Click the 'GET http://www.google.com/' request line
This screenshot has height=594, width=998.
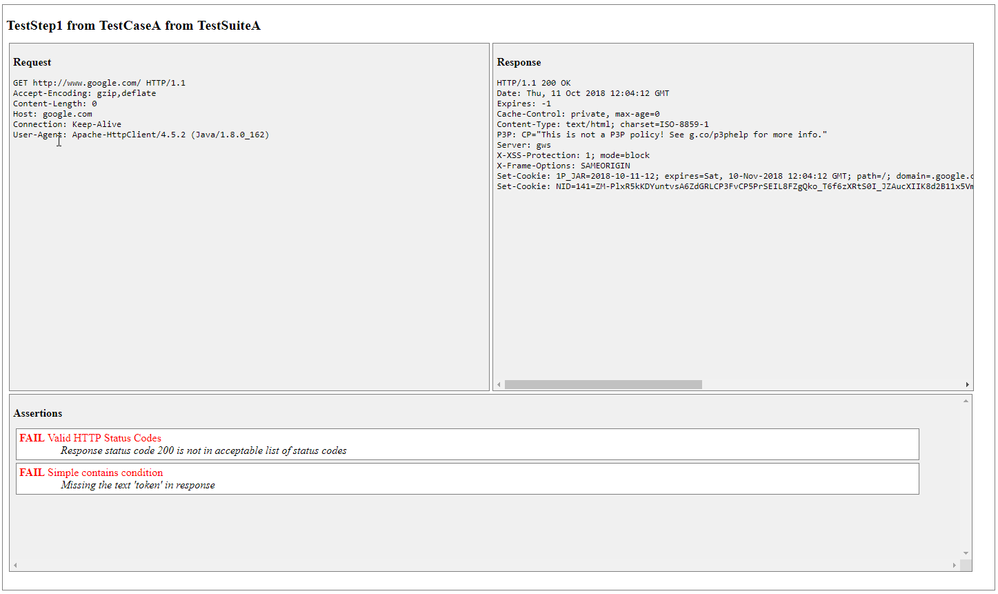(99, 83)
